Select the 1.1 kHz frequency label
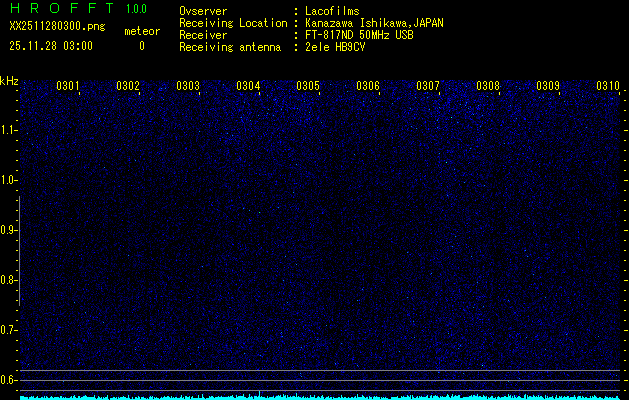 point(9,130)
